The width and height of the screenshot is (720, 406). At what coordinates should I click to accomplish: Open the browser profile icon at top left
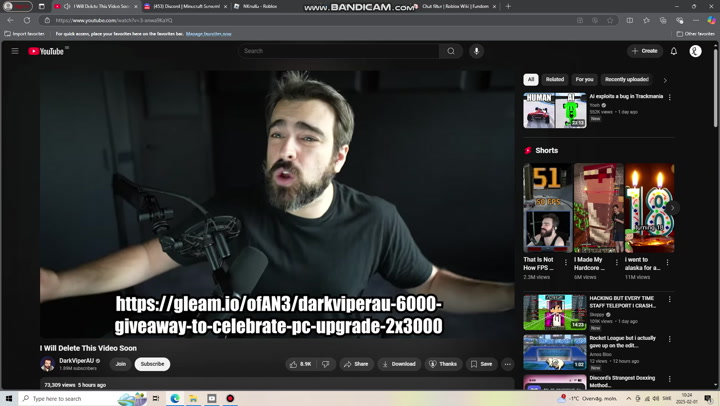[17, 6]
